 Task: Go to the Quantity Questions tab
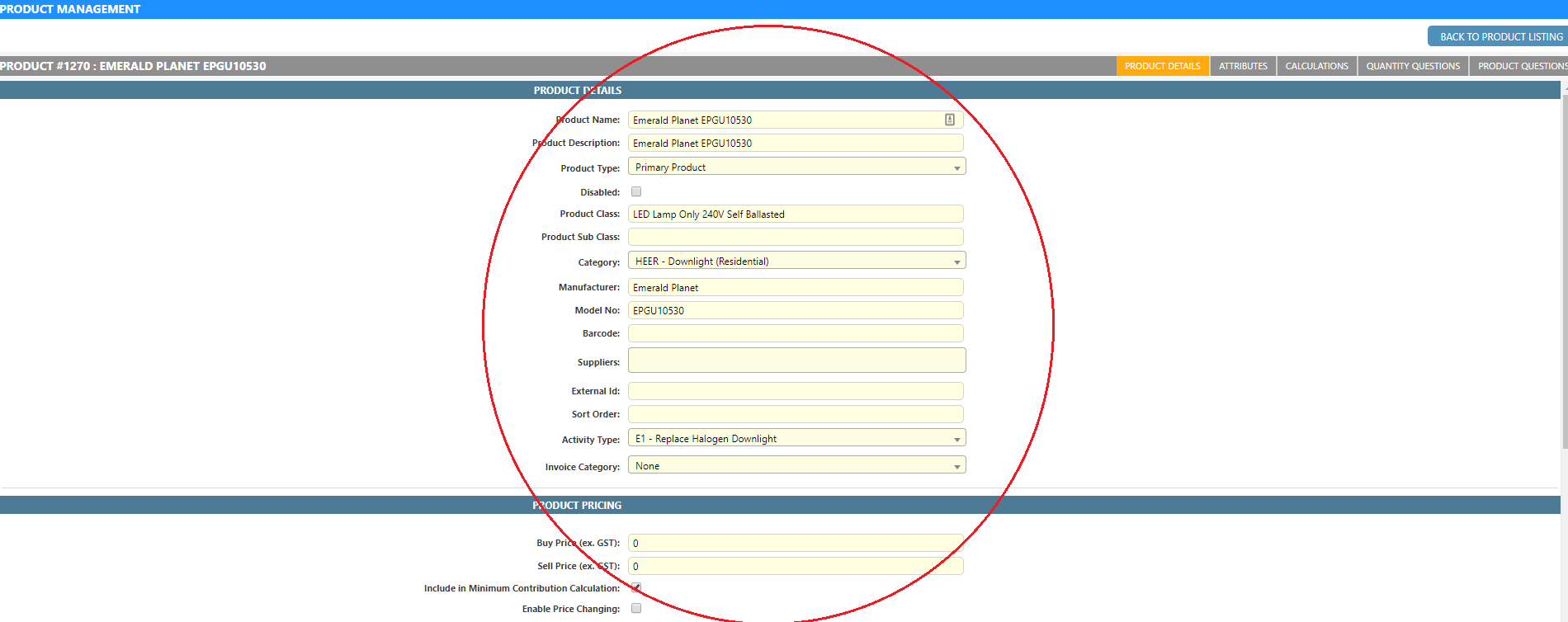pos(1413,66)
